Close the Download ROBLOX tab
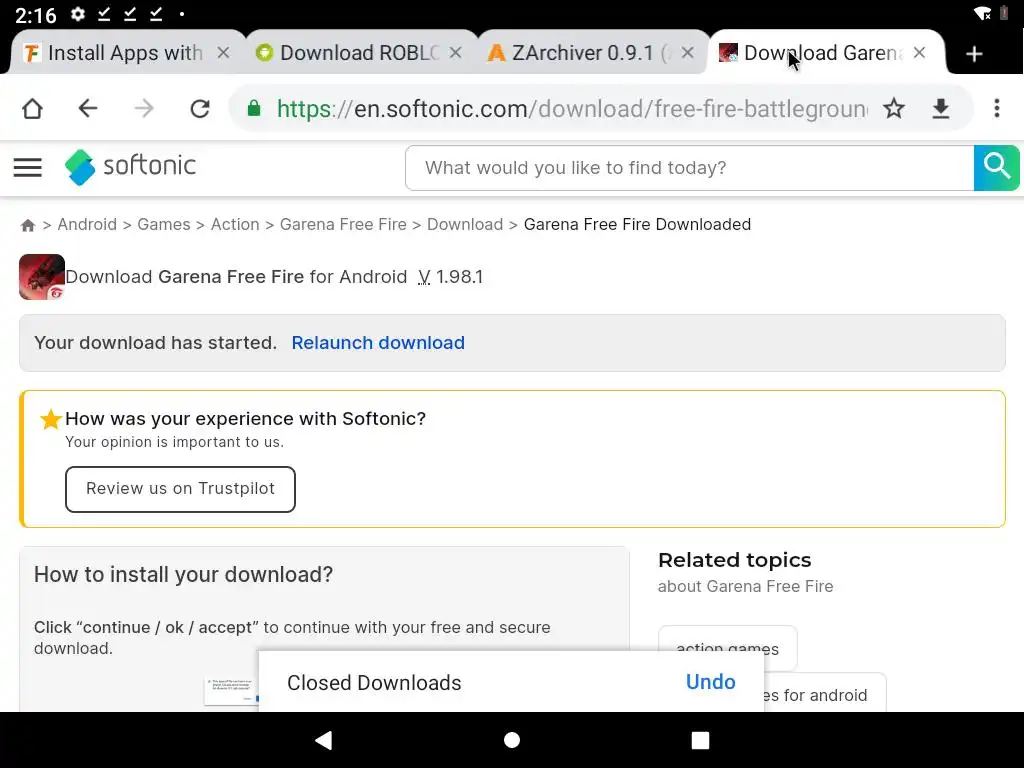The width and height of the screenshot is (1024, 768). coord(456,54)
